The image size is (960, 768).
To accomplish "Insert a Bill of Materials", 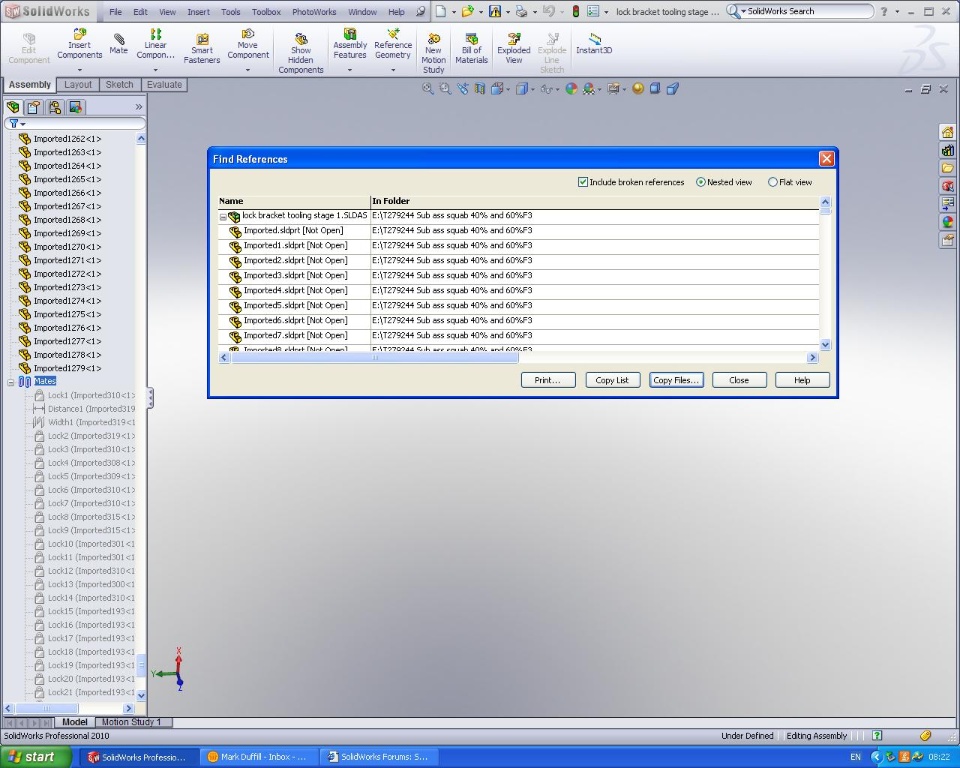I will click(x=471, y=48).
